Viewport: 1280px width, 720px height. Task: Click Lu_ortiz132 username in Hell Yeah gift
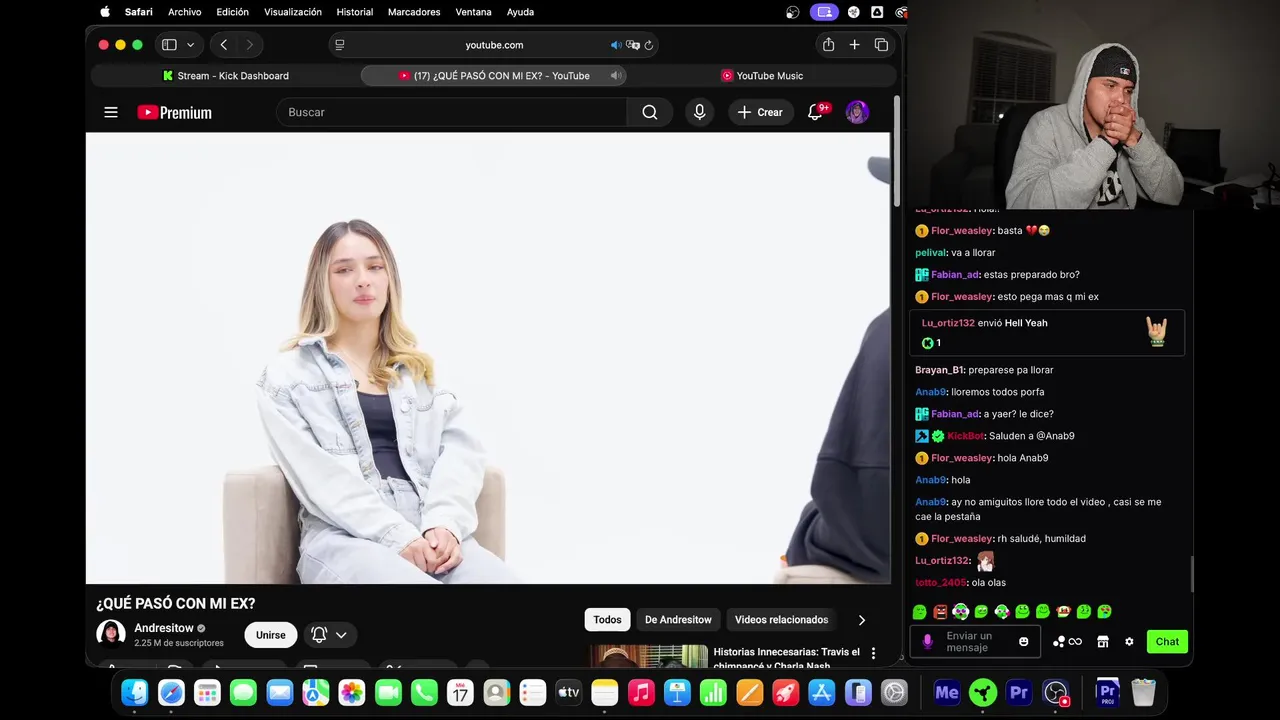[x=948, y=323]
